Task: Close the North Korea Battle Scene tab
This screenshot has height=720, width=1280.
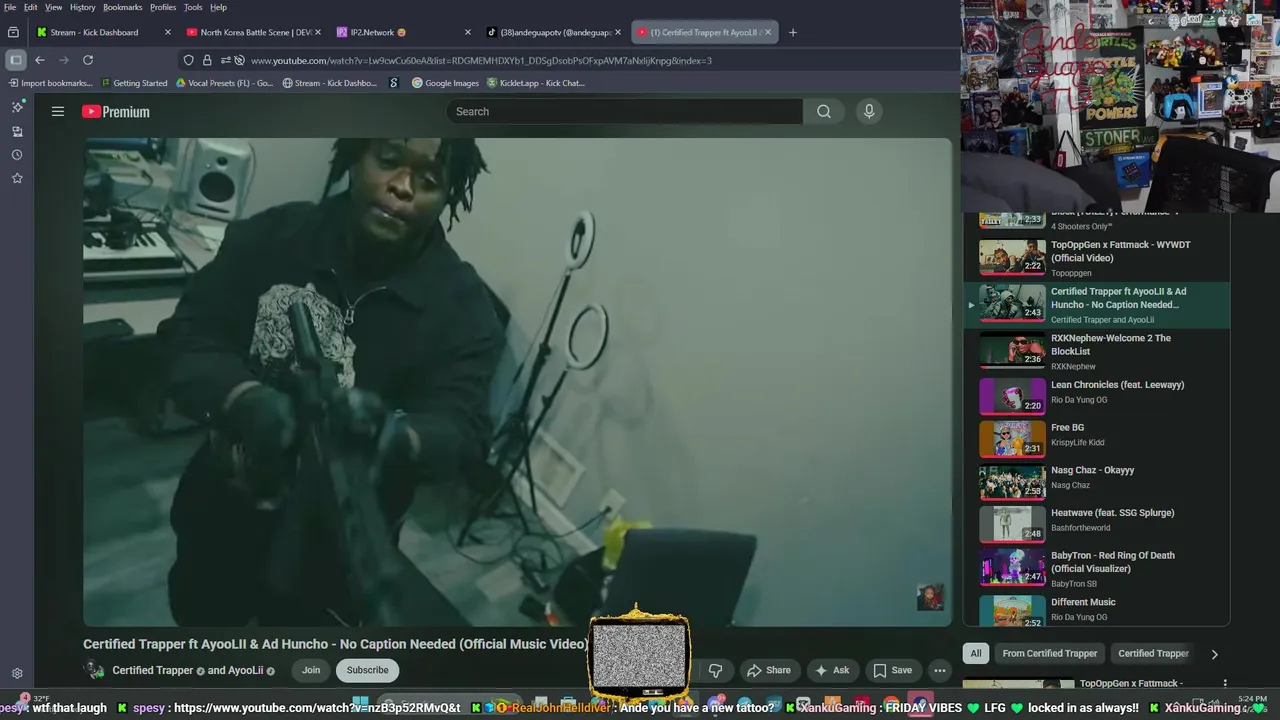Action: 318,32
